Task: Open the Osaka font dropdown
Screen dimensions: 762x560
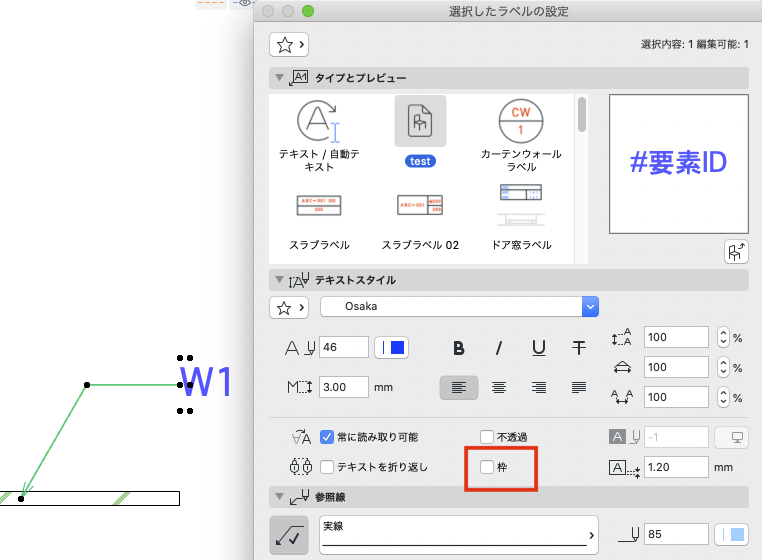Action: point(459,307)
